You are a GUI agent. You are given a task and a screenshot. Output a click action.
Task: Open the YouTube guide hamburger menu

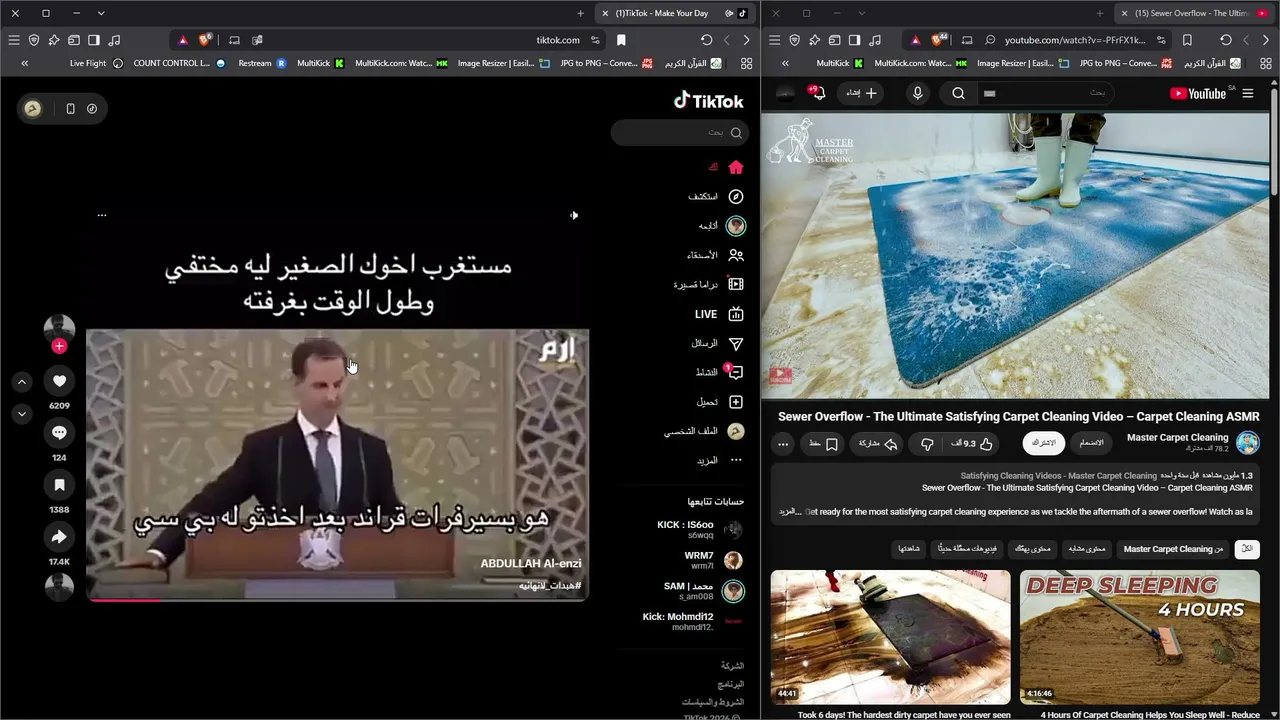pyautogui.click(x=1248, y=93)
